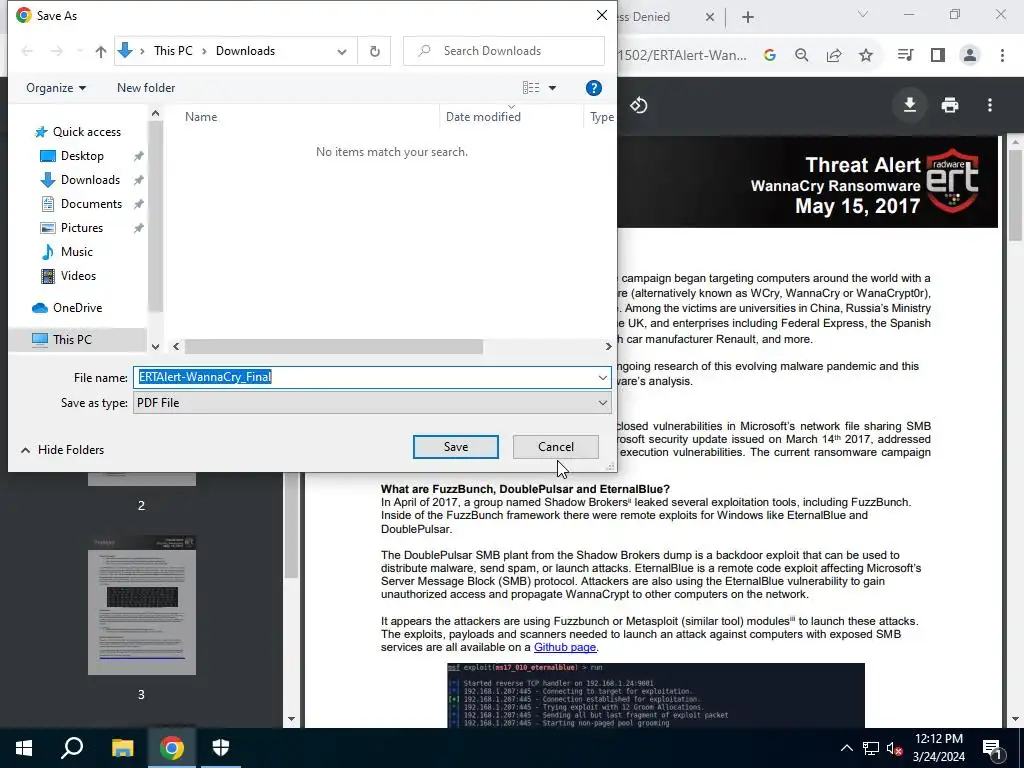
Task: Click the Search Downloads box
Action: click(x=504, y=51)
